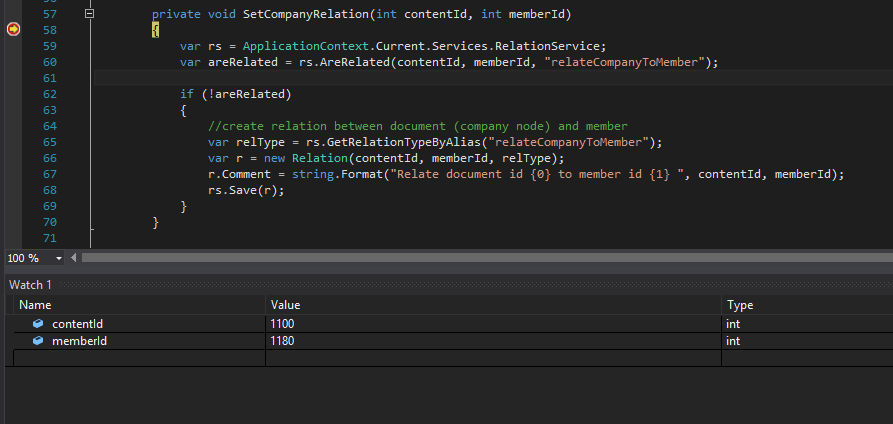Click the horizontal scrollbar left arrow

coord(74,258)
